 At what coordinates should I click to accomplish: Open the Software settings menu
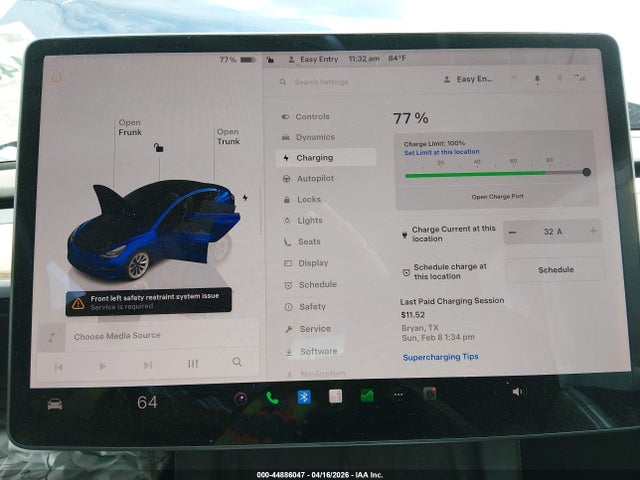click(311, 351)
